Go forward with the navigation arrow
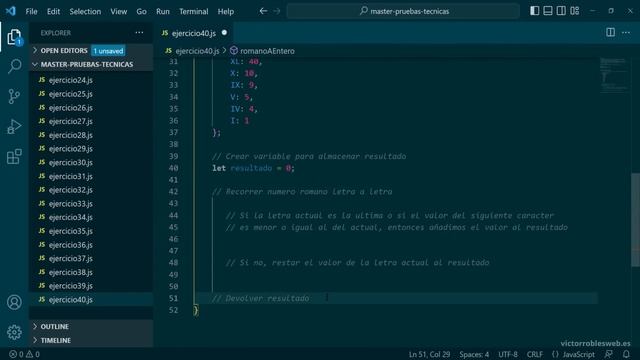640x360 pixels. [277, 11]
